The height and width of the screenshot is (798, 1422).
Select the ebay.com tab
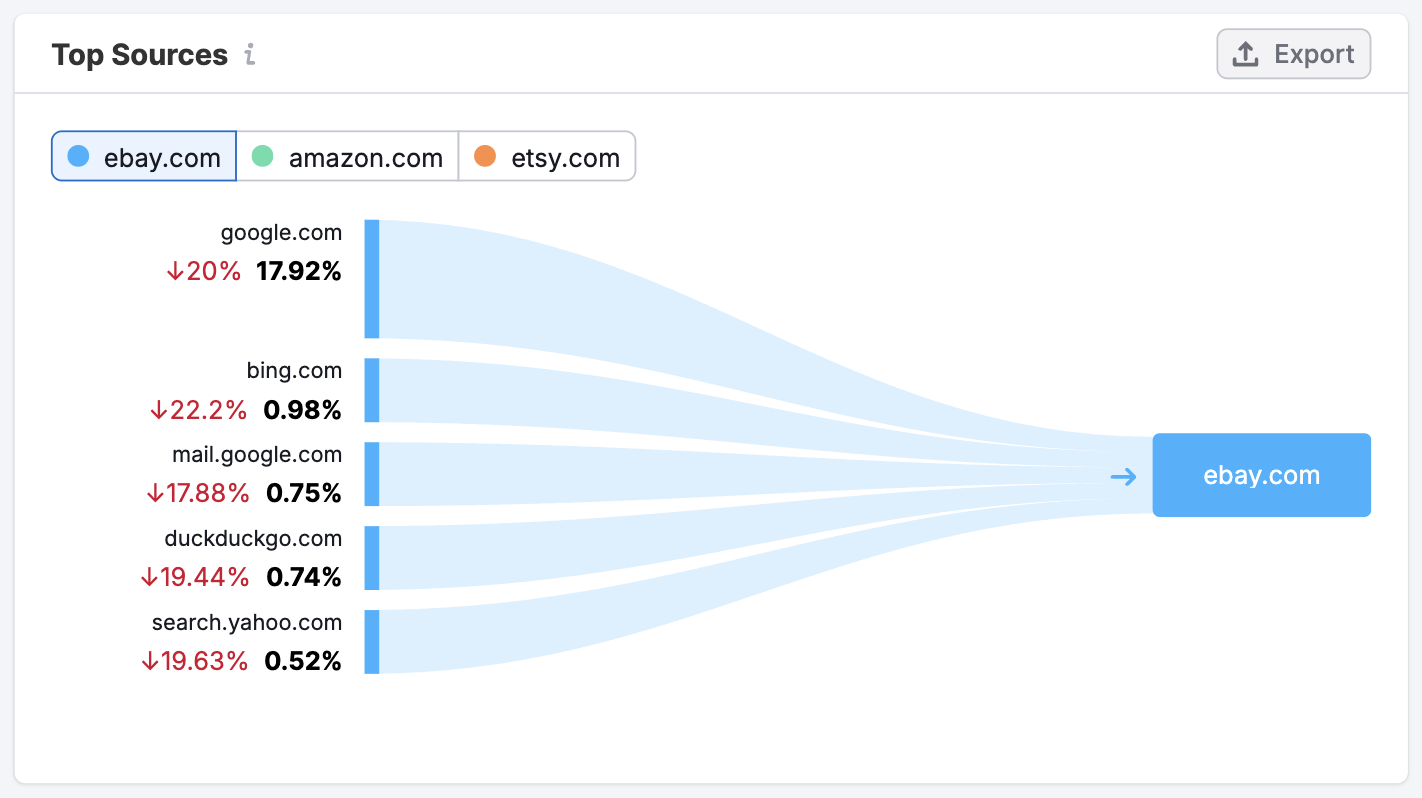144,157
